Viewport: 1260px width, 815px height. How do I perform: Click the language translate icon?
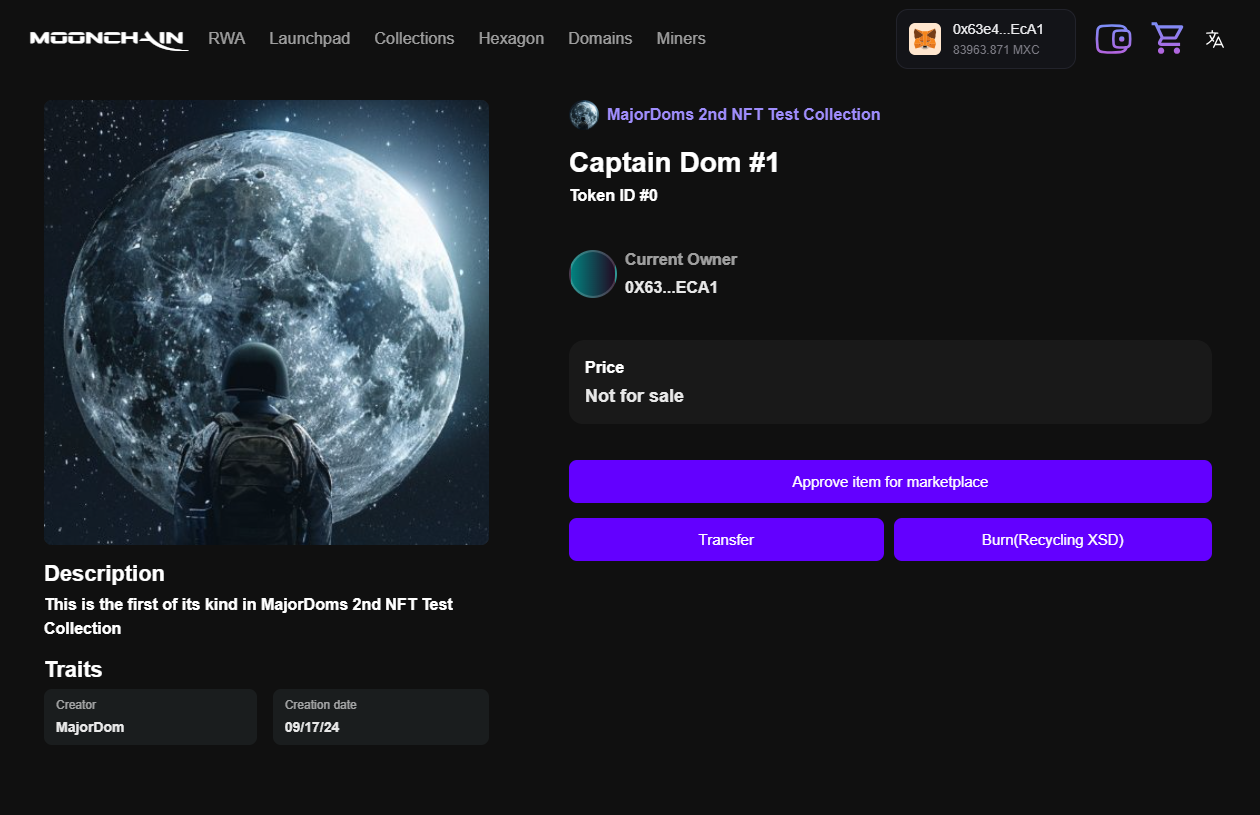point(1214,39)
